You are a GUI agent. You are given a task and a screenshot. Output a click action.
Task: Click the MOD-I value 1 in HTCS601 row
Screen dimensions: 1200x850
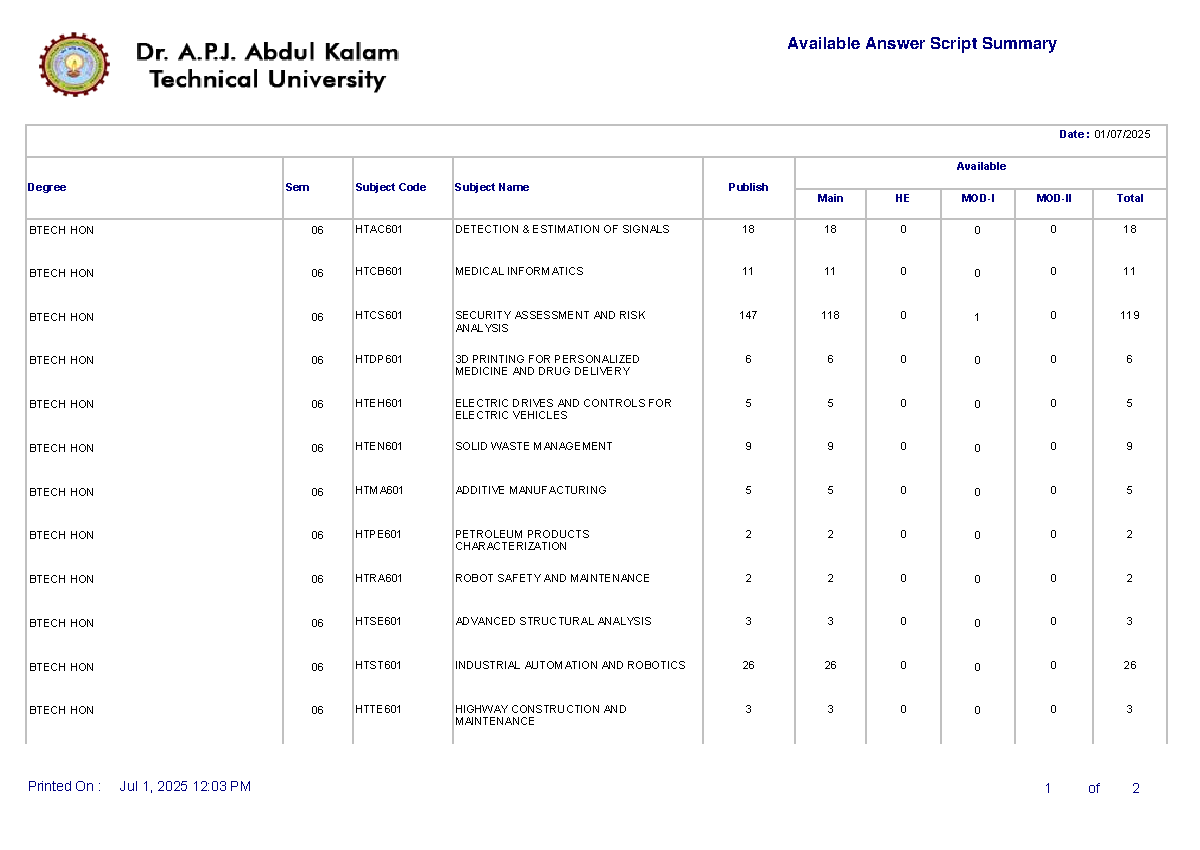pos(977,317)
